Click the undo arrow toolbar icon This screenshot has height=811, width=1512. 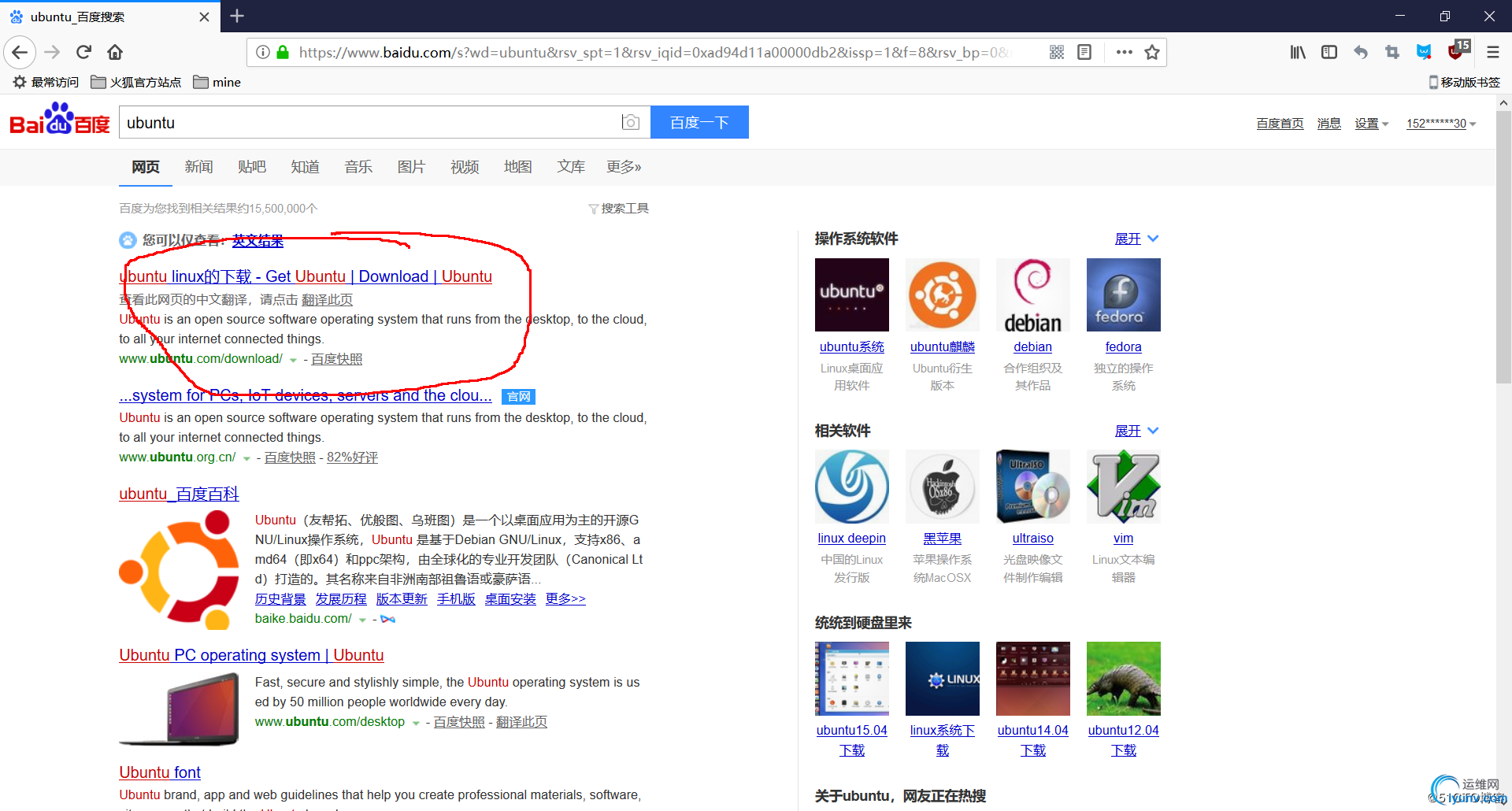point(1361,53)
